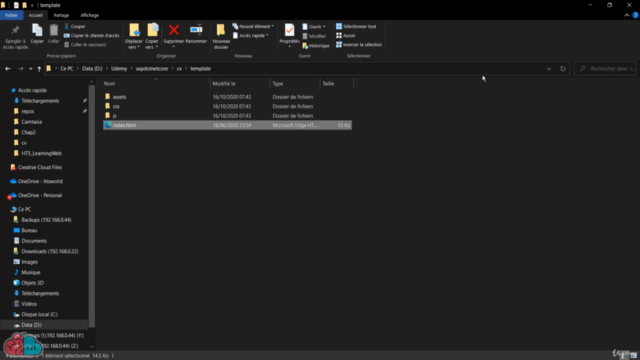Viewport: 640px width, 360px height.
Task: Click Data (D:) in address path
Action: click(x=92, y=69)
